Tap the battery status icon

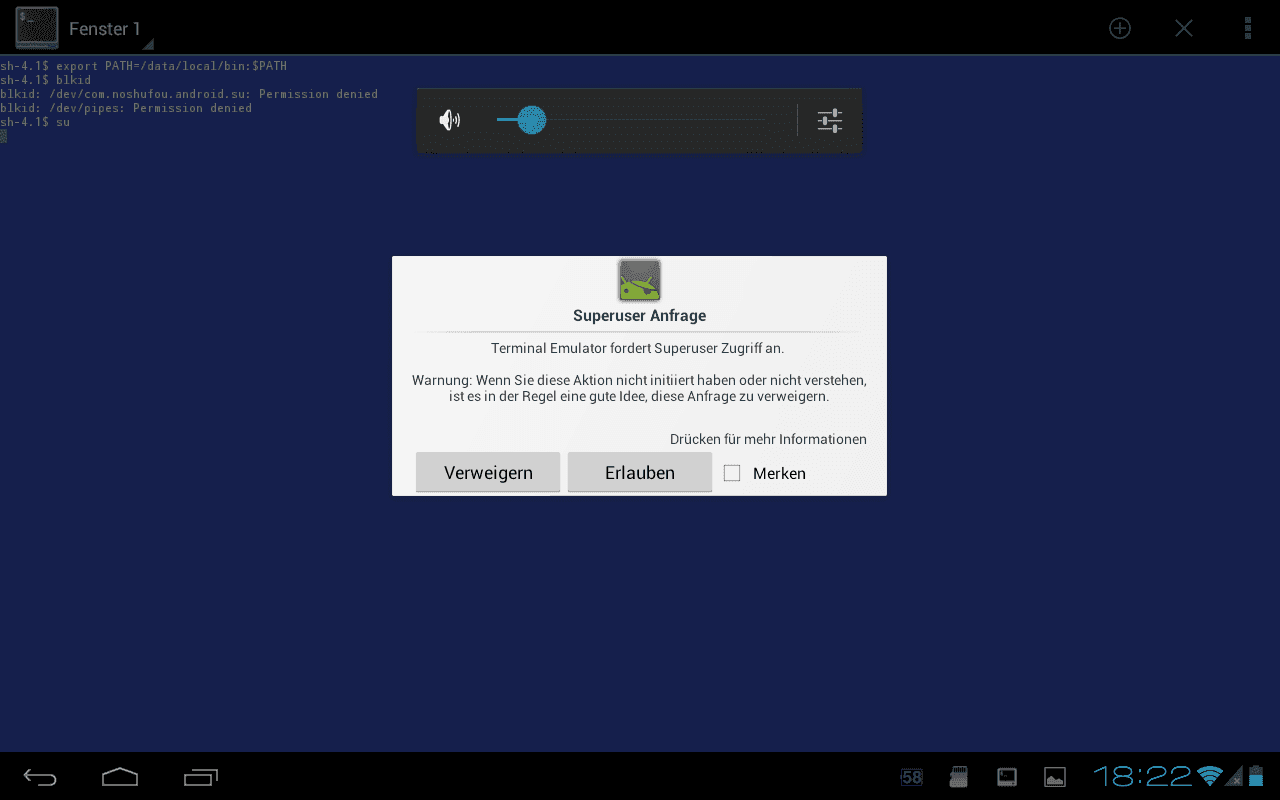click(1256, 776)
